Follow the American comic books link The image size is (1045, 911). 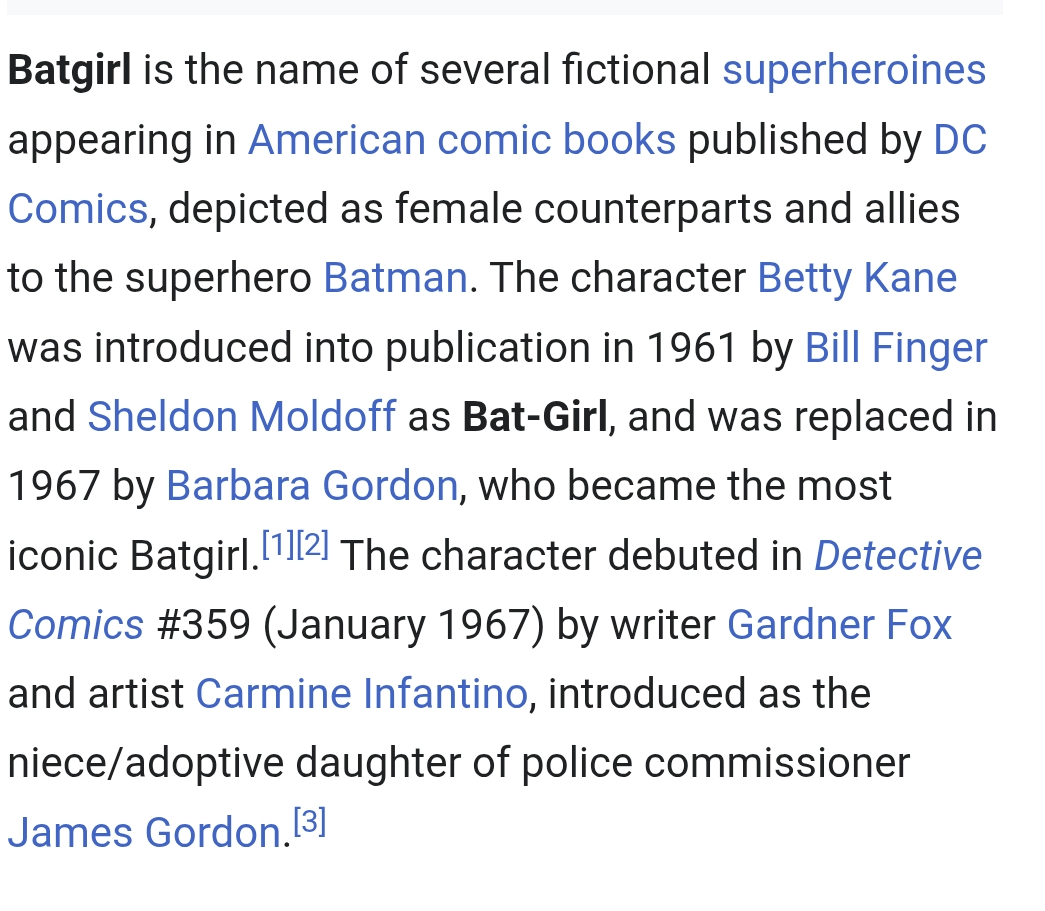coord(462,140)
